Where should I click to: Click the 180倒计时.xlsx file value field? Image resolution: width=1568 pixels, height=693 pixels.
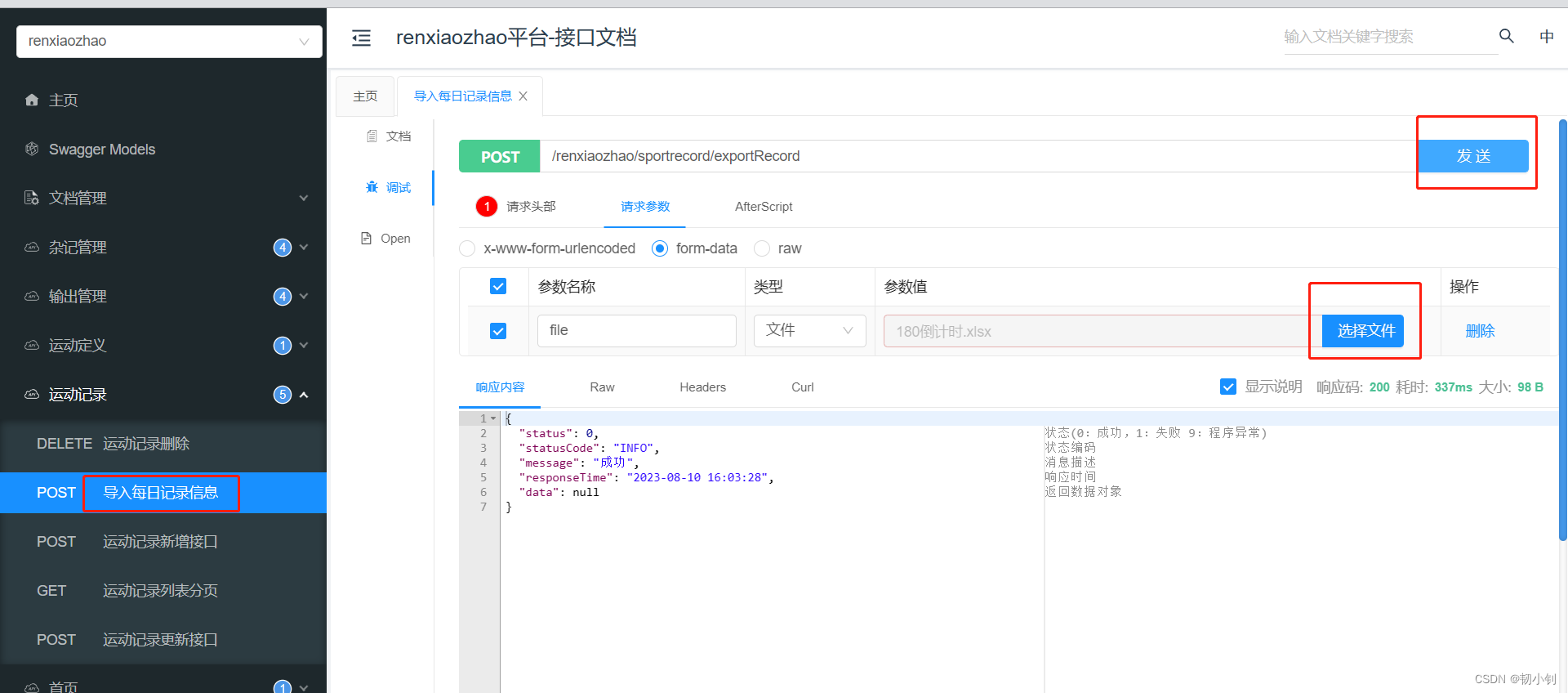(x=1102, y=331)
